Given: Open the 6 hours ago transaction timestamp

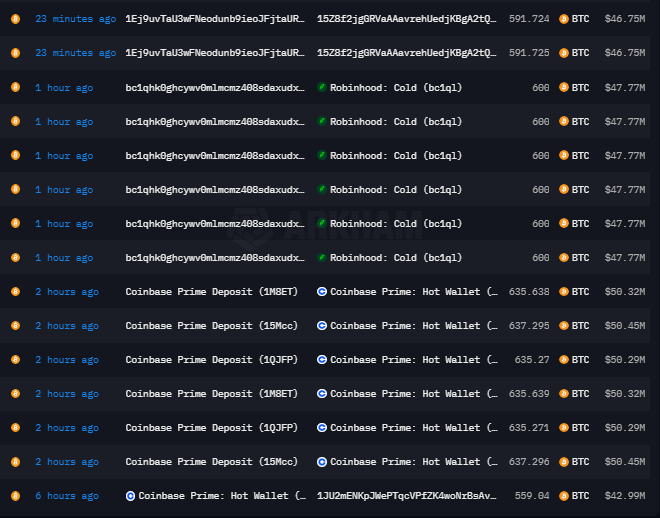Looking at the screenshot, I should pos(67,496).
